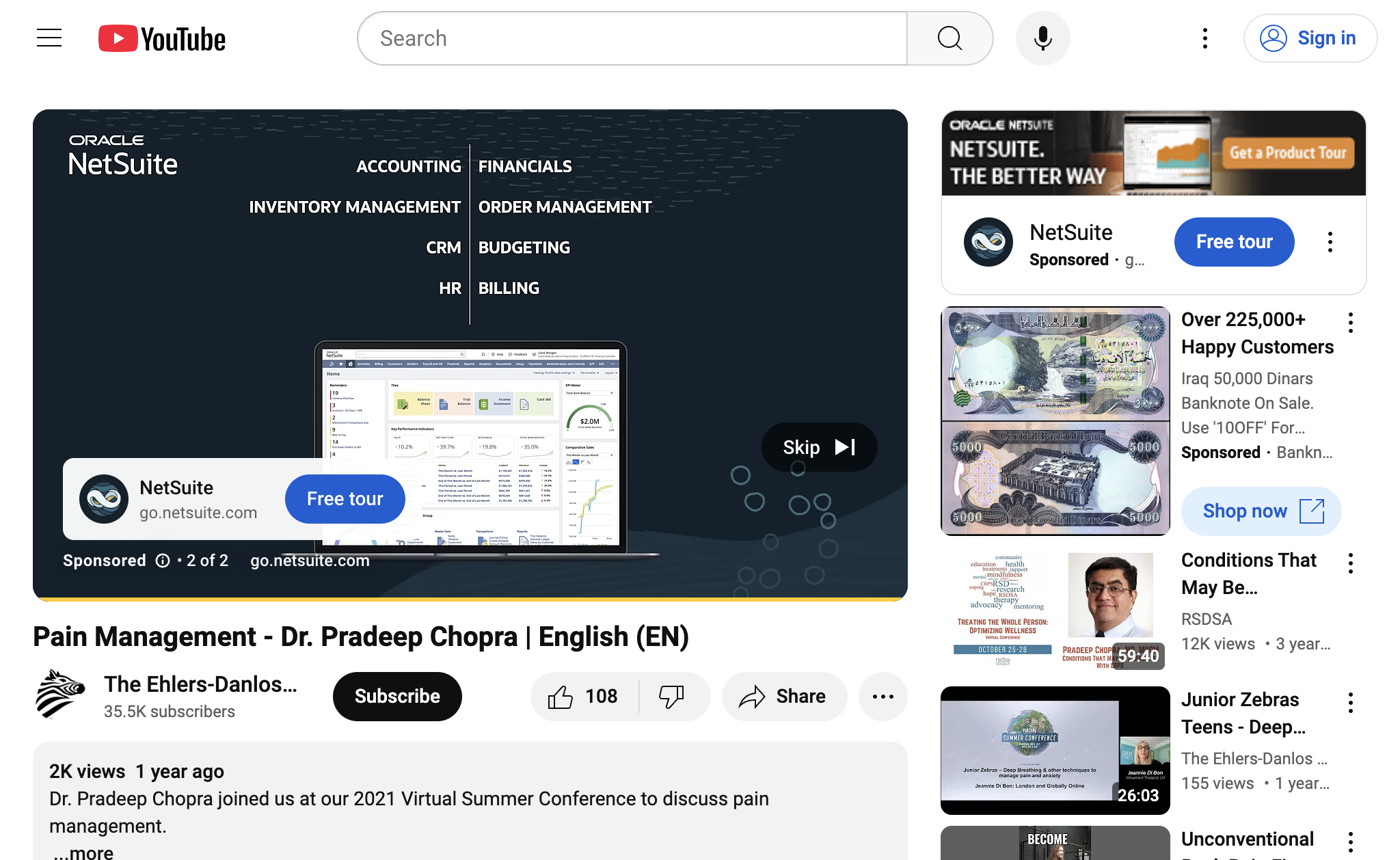The height and width of the screenshot is (860, 1400).
Task: Click NetSuite name in ad overlay
Action: coord(176,488)
